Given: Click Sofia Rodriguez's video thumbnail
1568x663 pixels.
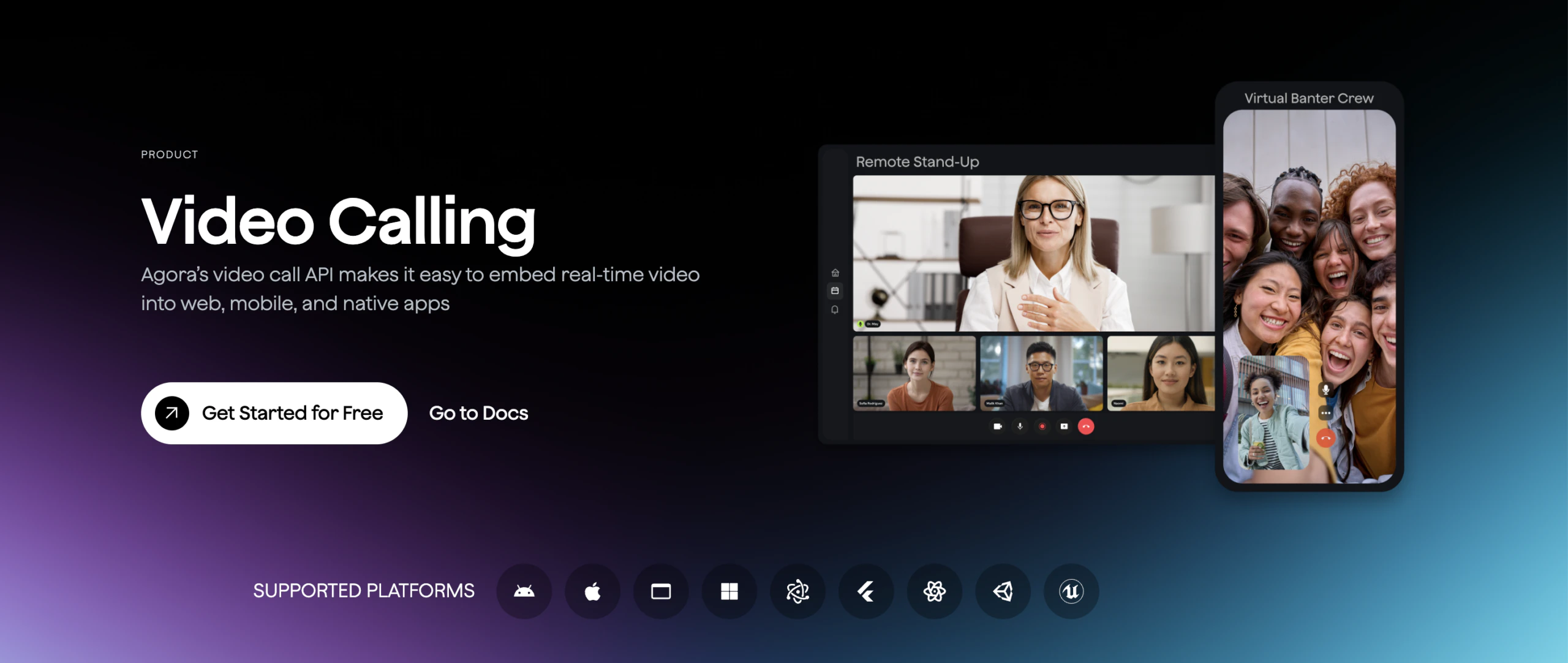Looking at the screenshot, I should 914,373.
